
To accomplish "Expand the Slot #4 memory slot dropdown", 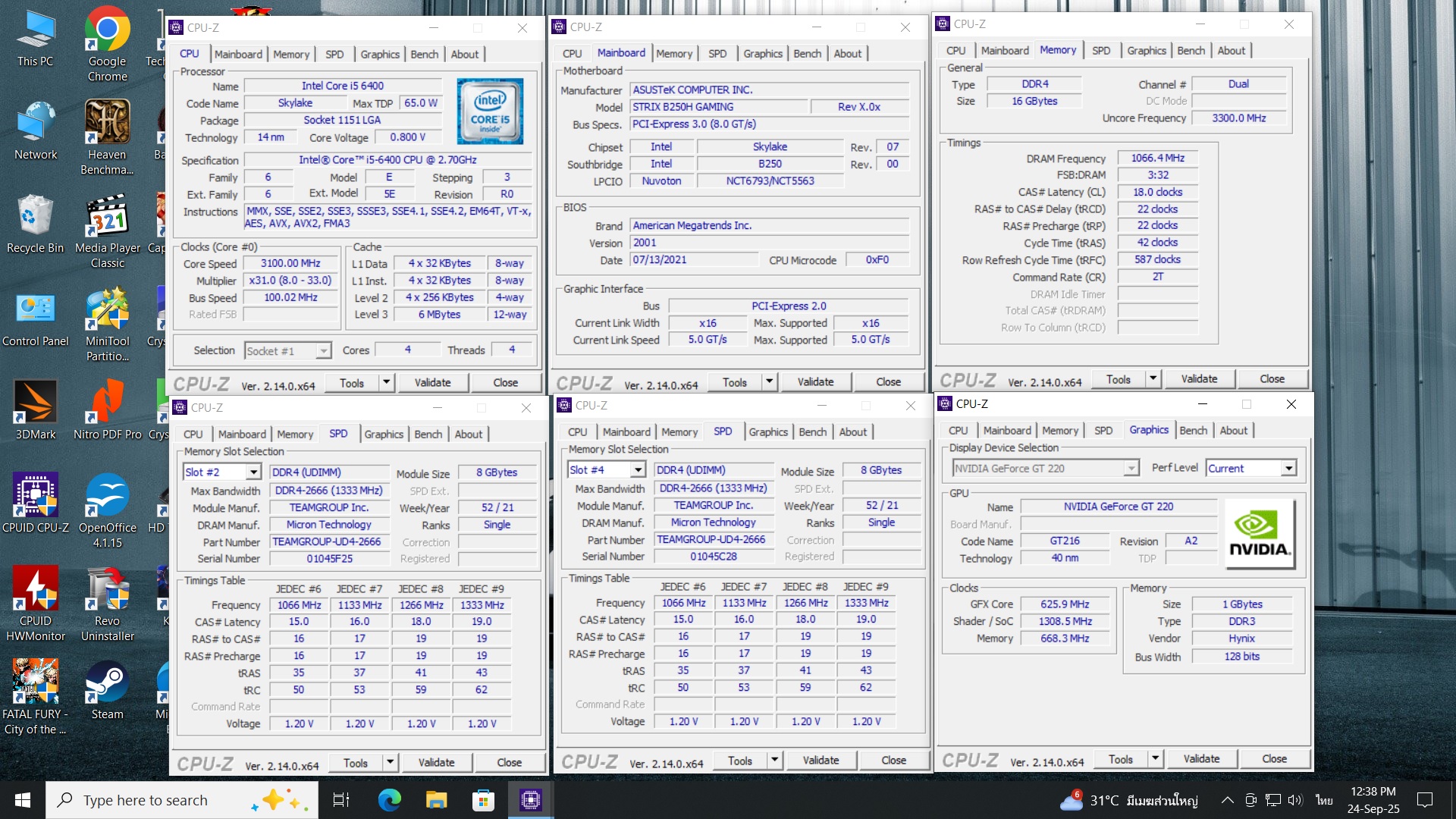I will point(638,470).
